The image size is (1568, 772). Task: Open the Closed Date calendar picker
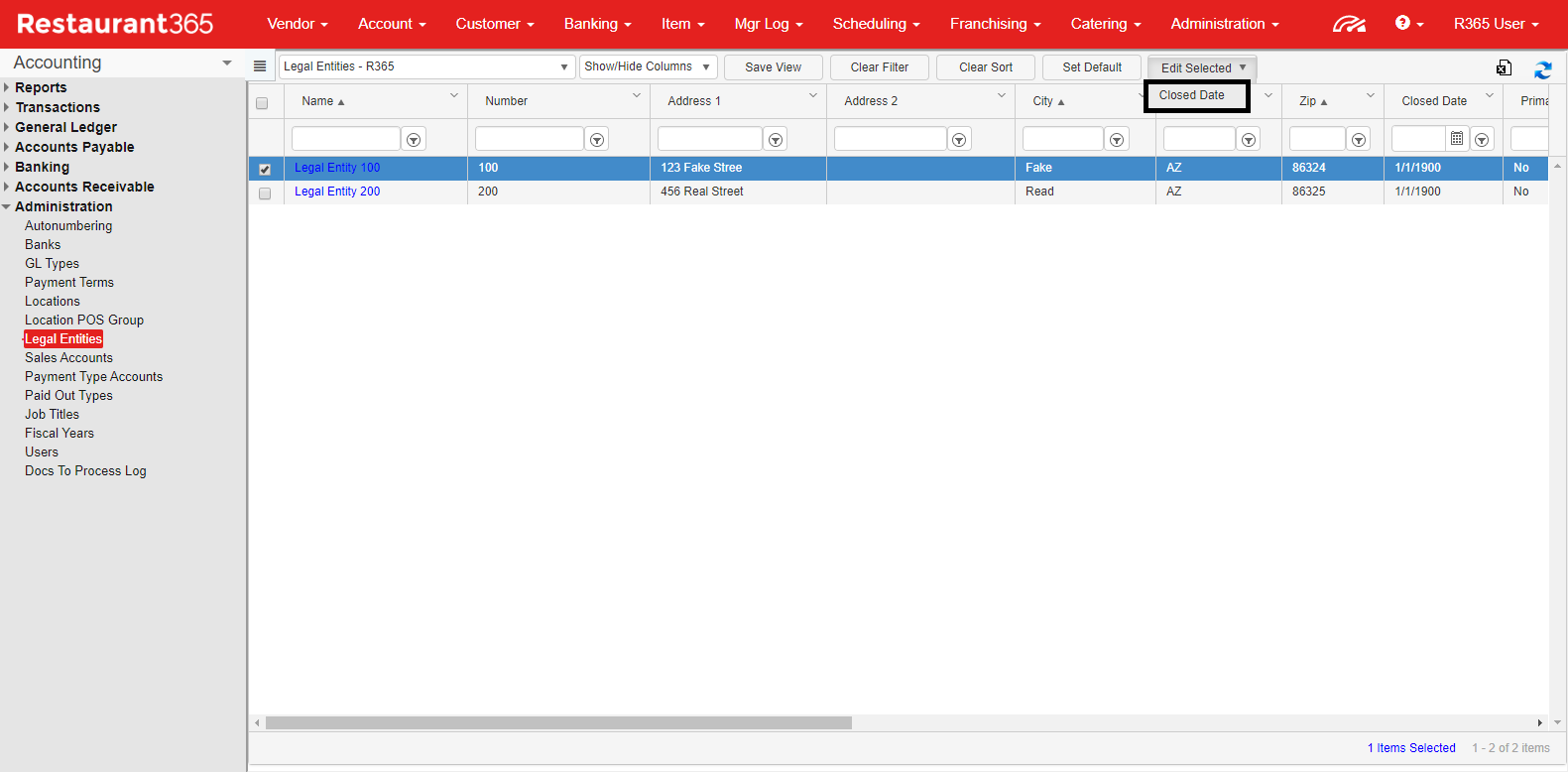coord(1457,139)
